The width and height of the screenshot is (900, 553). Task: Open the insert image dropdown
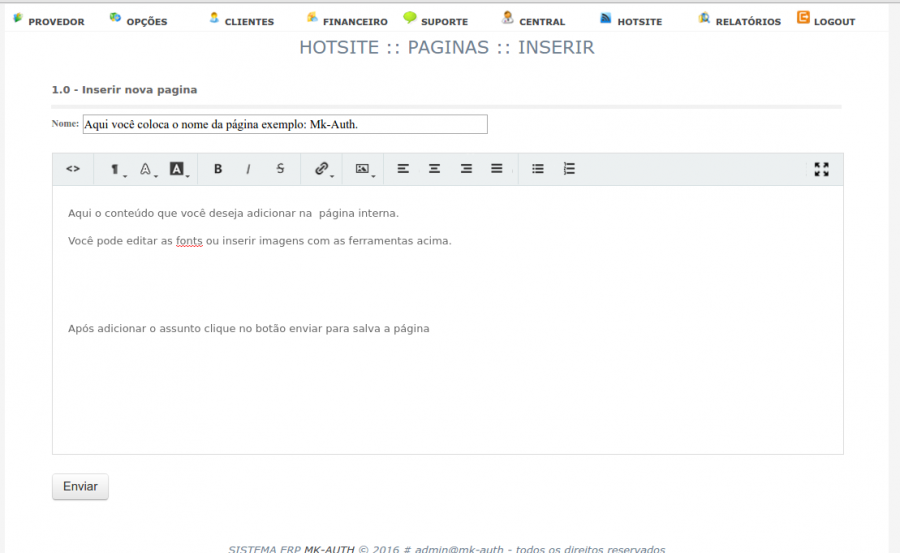pos(364,169)
